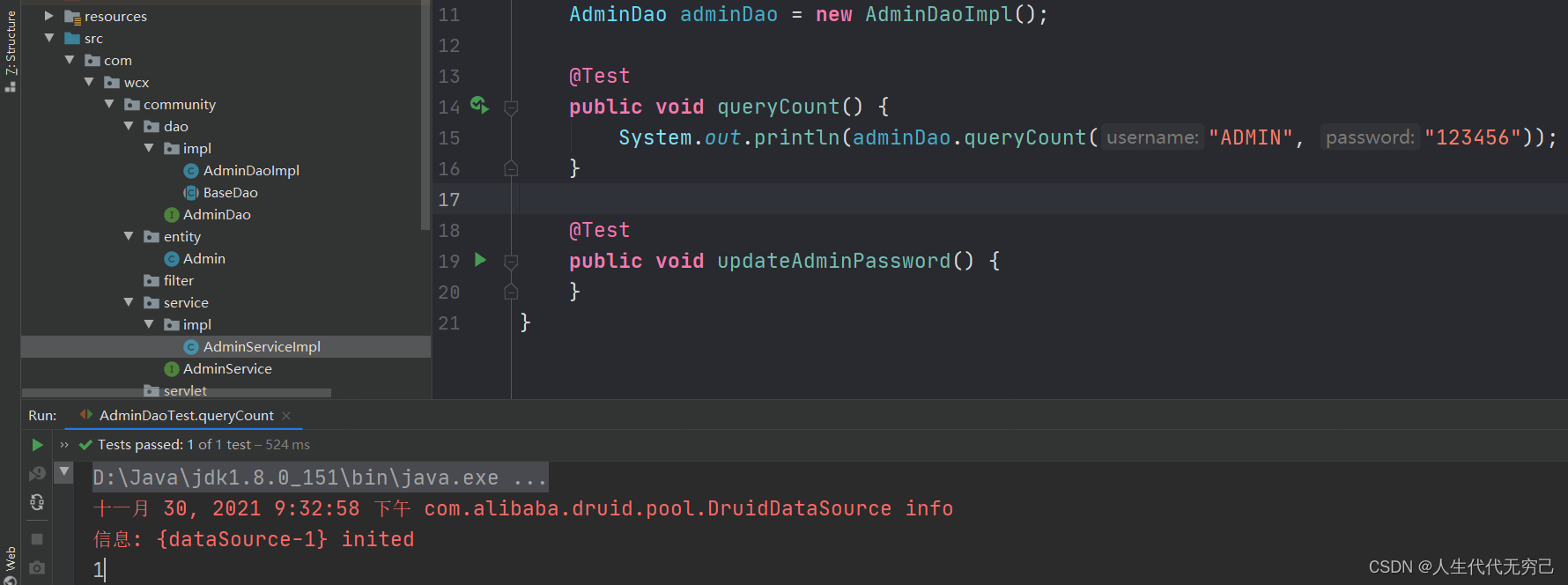Click the username: parameter hint
1568x585 pixels.
1152,137
